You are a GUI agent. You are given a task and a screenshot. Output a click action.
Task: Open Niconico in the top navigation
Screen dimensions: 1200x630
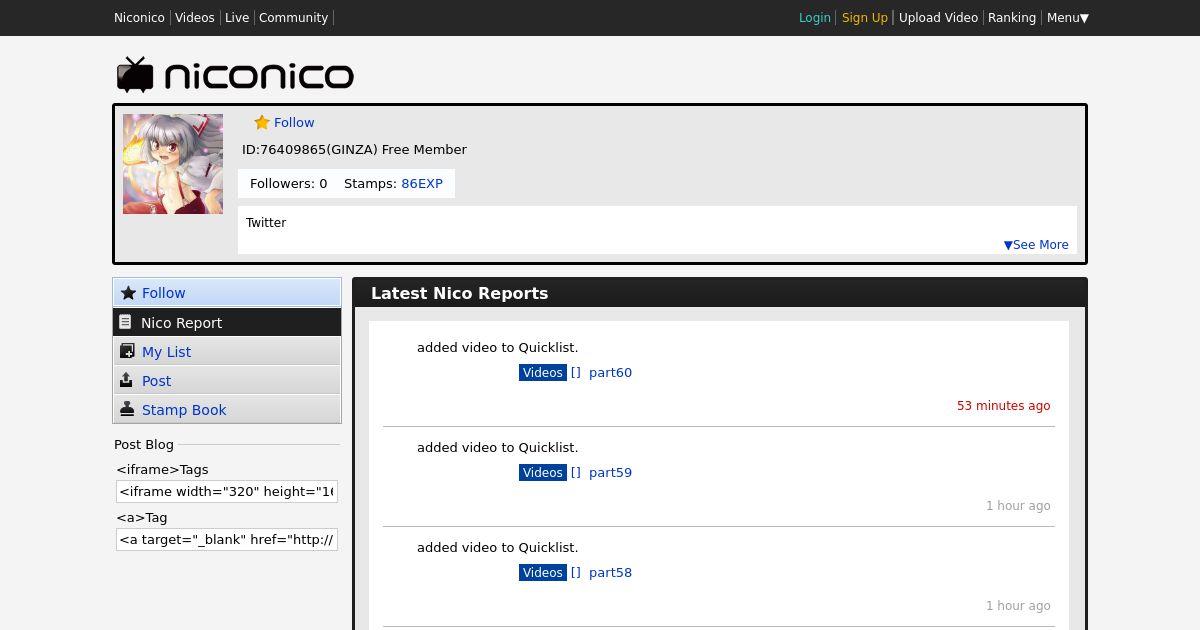[139, 18]
